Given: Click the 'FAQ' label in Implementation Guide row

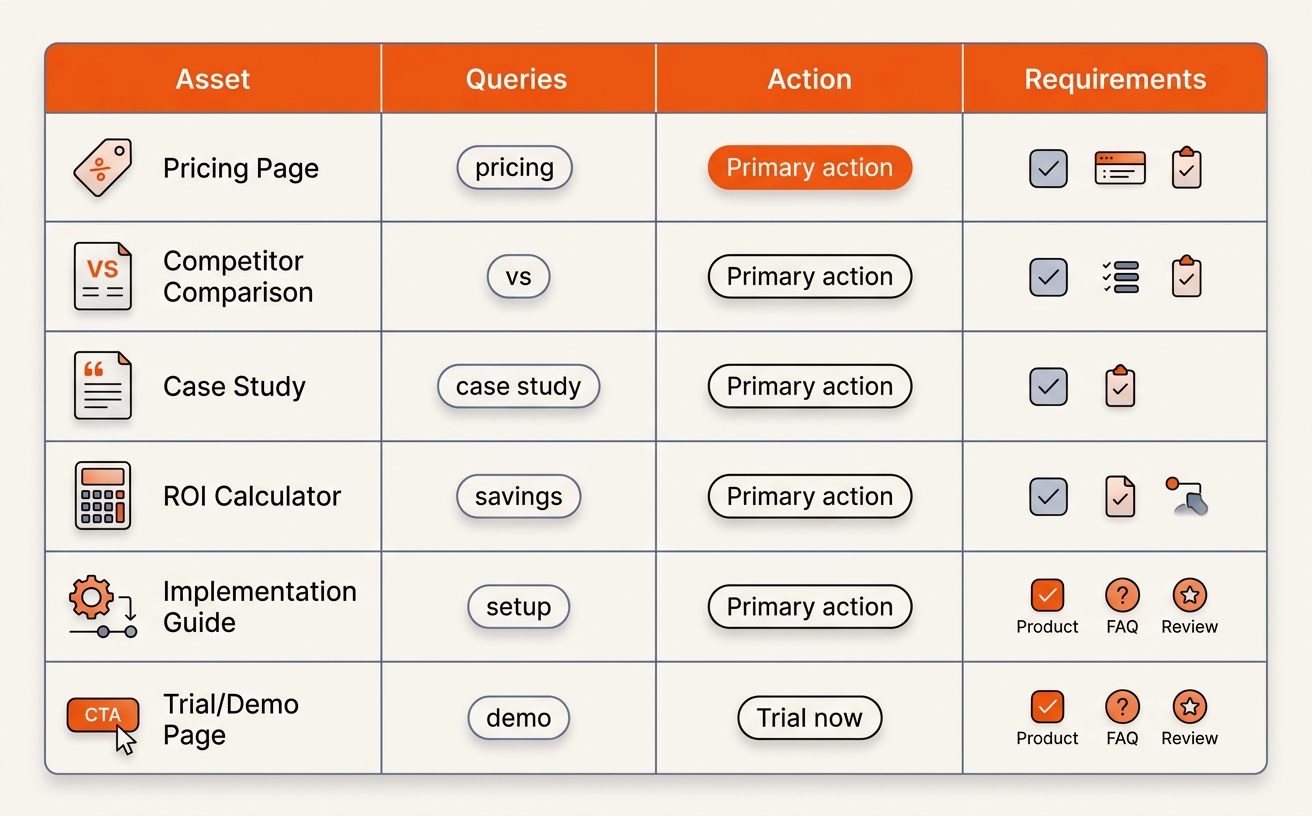Looking at the screenshot, I should tap(1122, 627).
